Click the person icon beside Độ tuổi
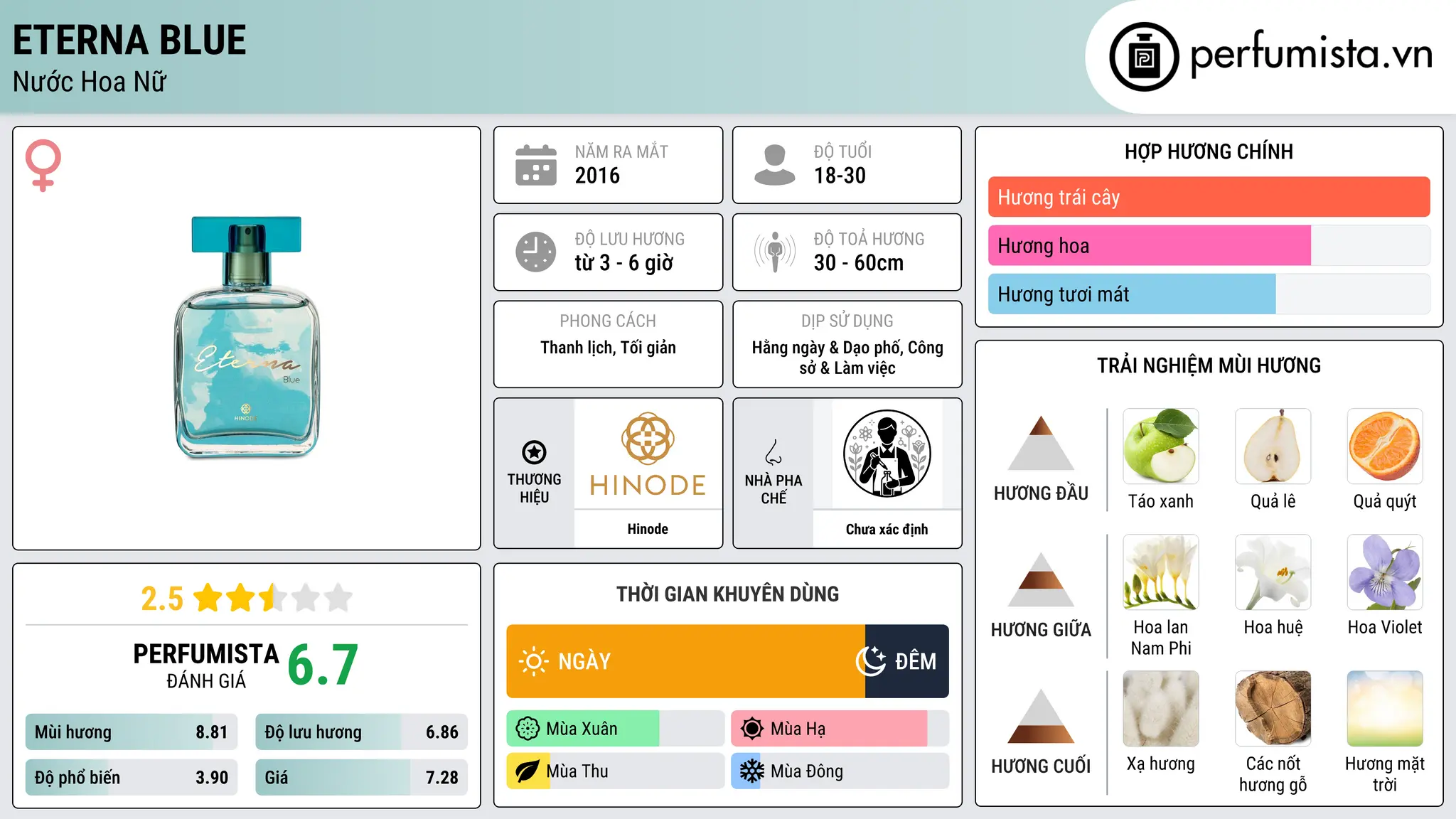 click(775, 165)
